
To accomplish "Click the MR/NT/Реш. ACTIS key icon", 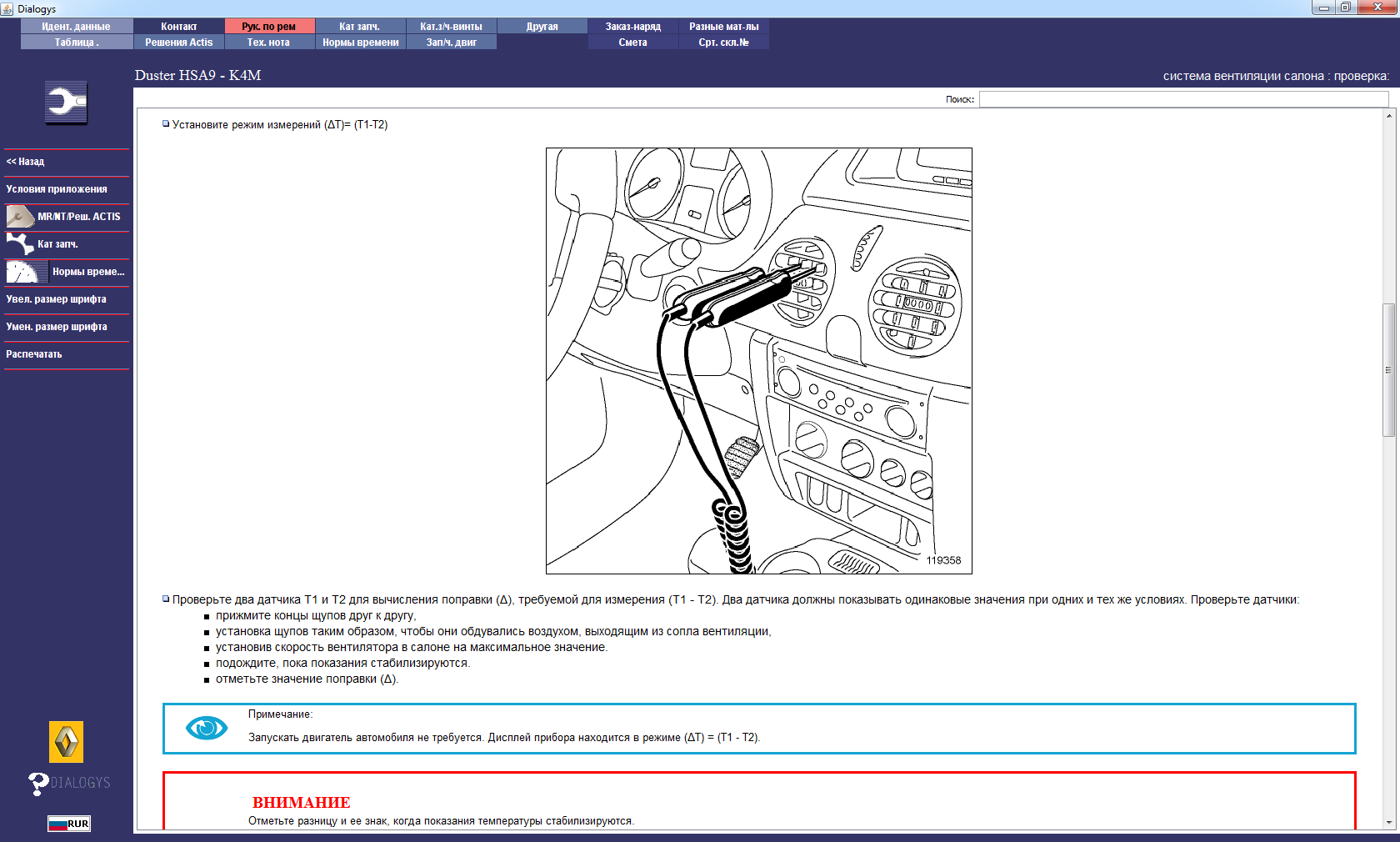I will pyautogui.click(x=20, y=217).
